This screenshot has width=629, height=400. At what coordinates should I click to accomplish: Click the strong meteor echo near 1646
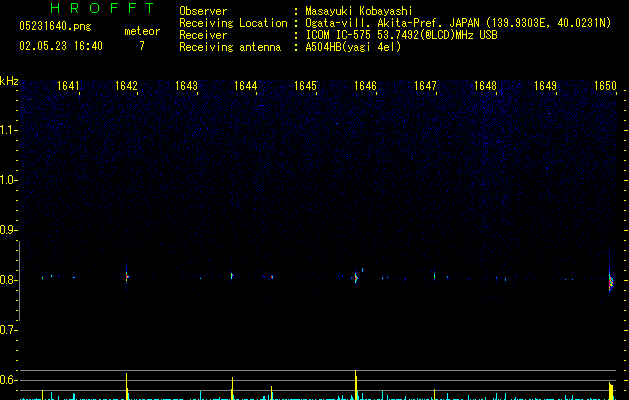pyautogui.click(x=356, y=278)
